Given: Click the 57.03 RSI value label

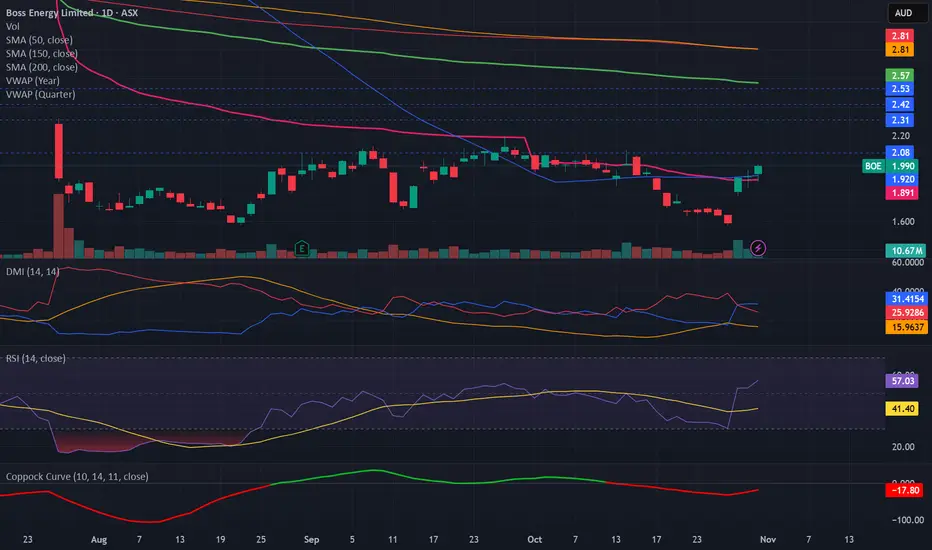Looking at the screenshot, I should (902, 381).
